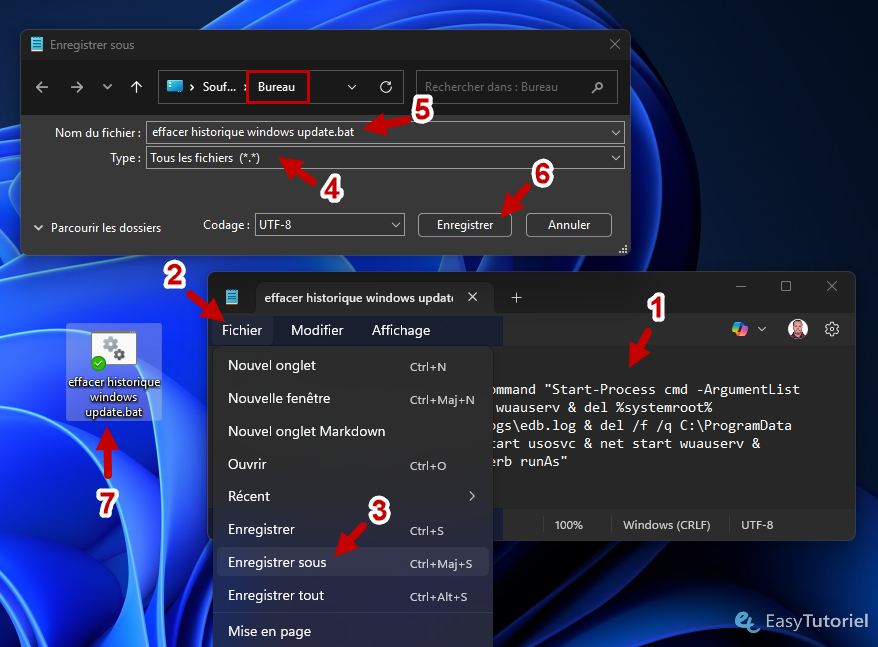Open Notepad settings gear icon
This screenshot has height=647, width=878.
[831, 329]
